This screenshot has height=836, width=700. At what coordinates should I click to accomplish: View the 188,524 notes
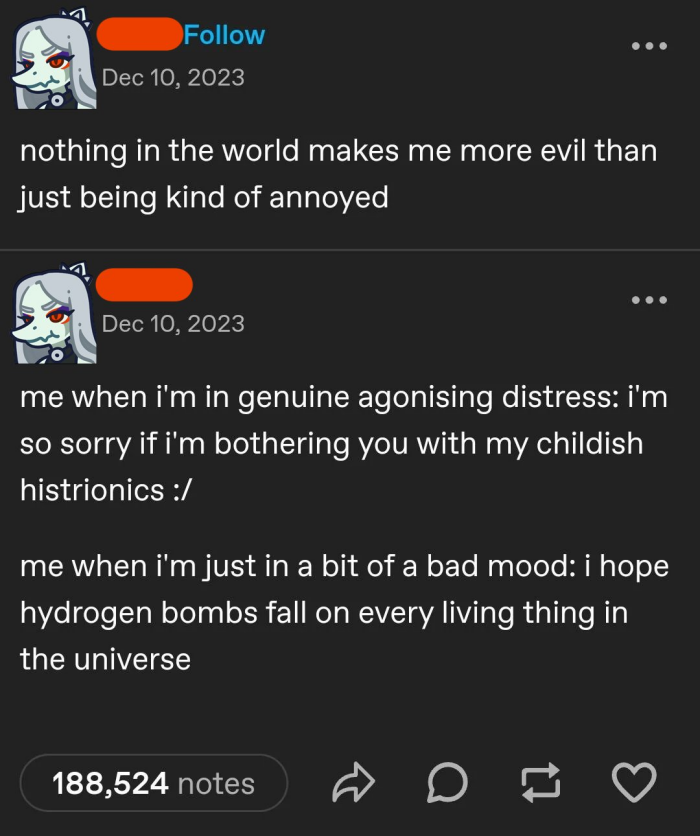(x=154, y=783)
